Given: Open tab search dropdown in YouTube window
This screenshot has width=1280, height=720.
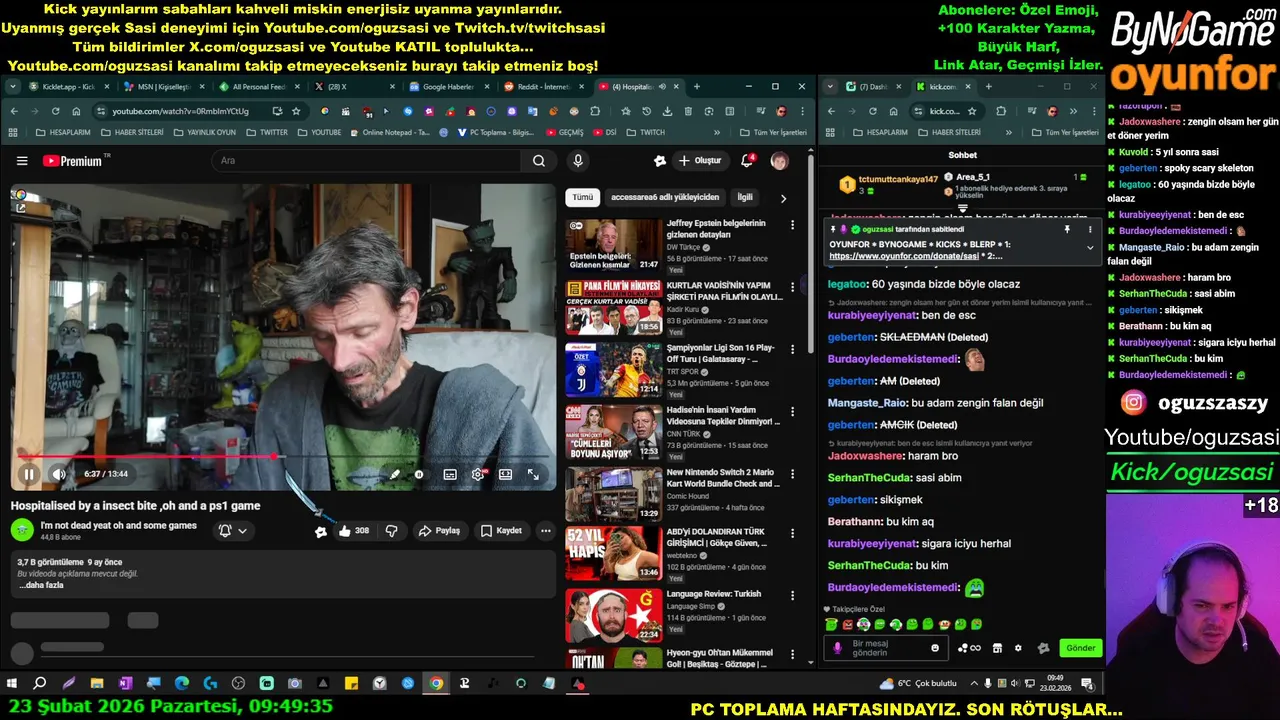Looking at the screenshot, I should (x=13, y=87).
